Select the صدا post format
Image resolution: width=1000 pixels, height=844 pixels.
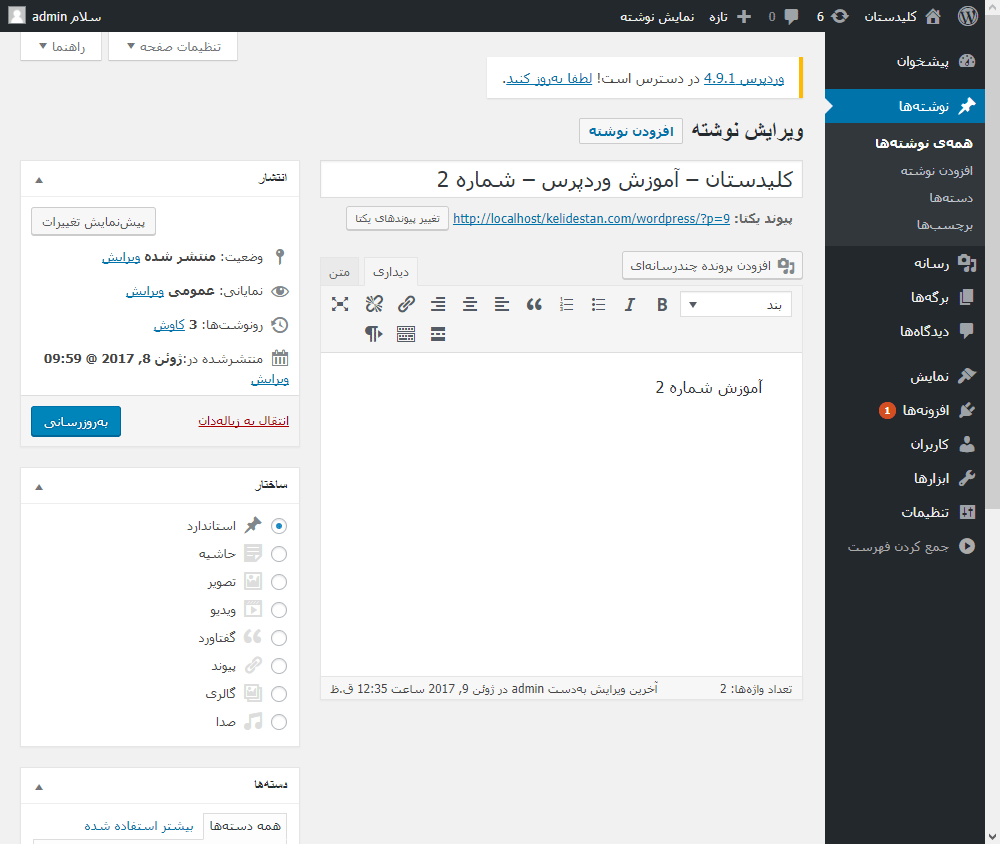(279, 722)
